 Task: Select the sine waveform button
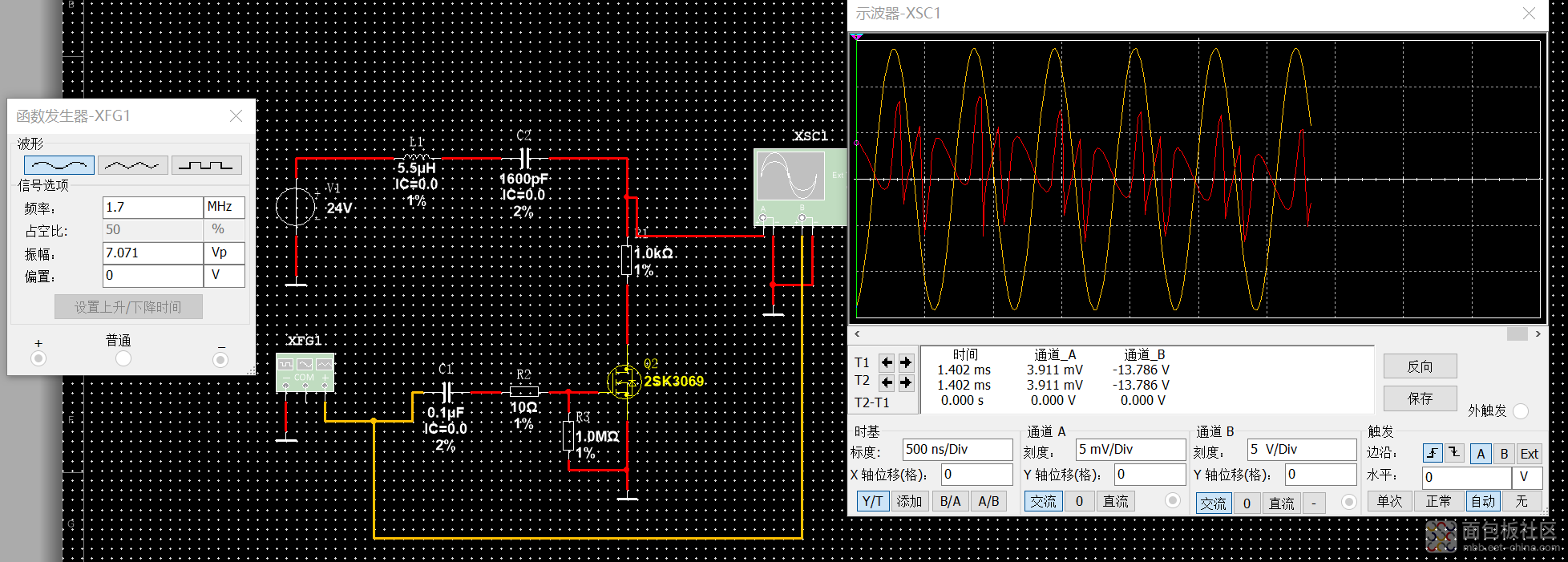(x=59, y=165)
